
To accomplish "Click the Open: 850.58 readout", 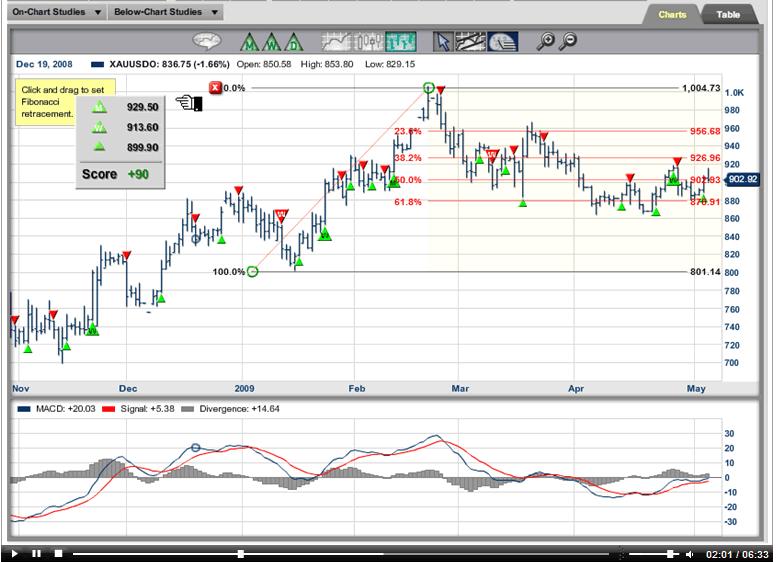I will click(264, 64).
